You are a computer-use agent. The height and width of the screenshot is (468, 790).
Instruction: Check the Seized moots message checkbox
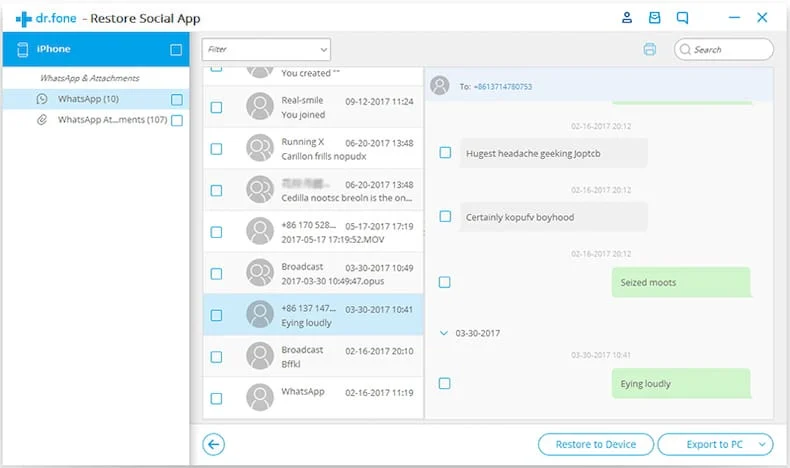[x=444, y=282]
